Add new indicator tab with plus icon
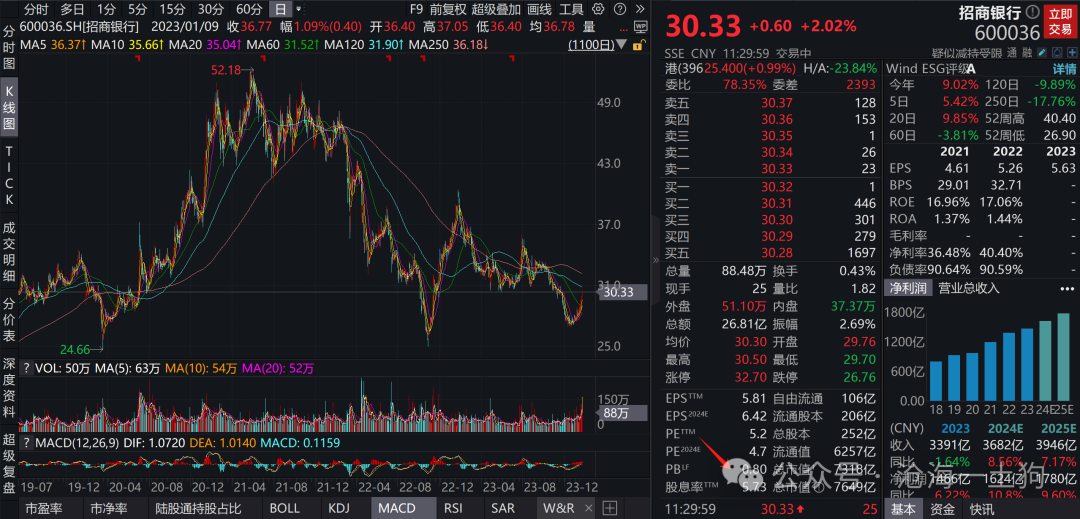Screen dimensions: 1080x519 610,508
